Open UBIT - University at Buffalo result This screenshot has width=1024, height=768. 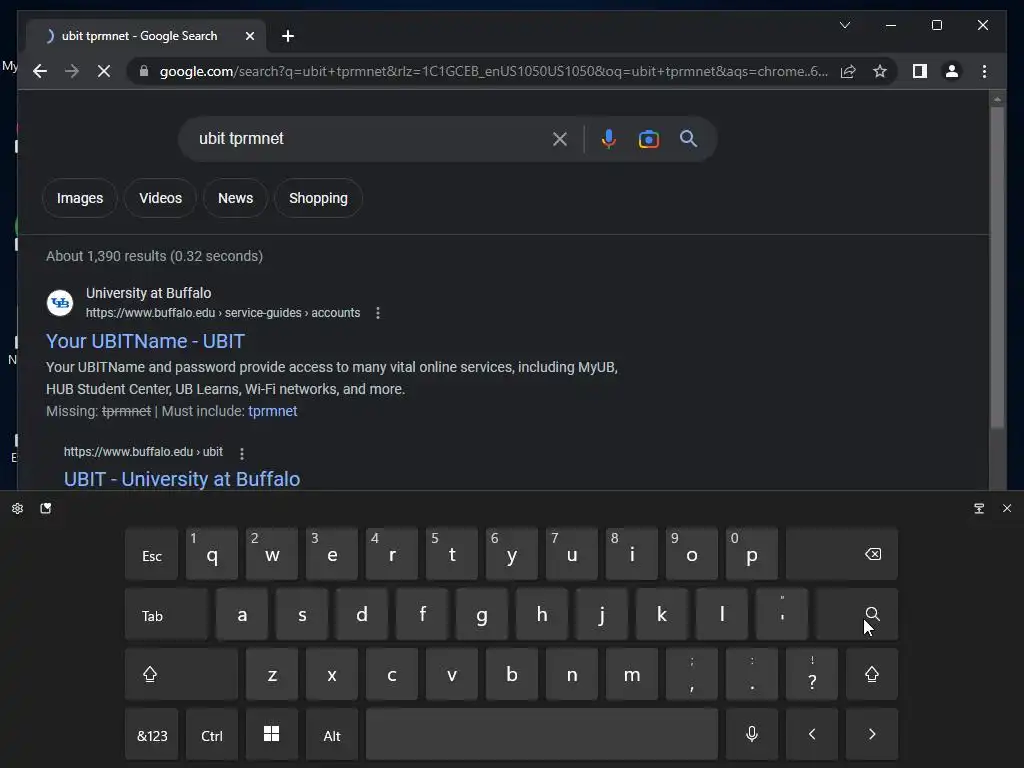coord(182,479)
